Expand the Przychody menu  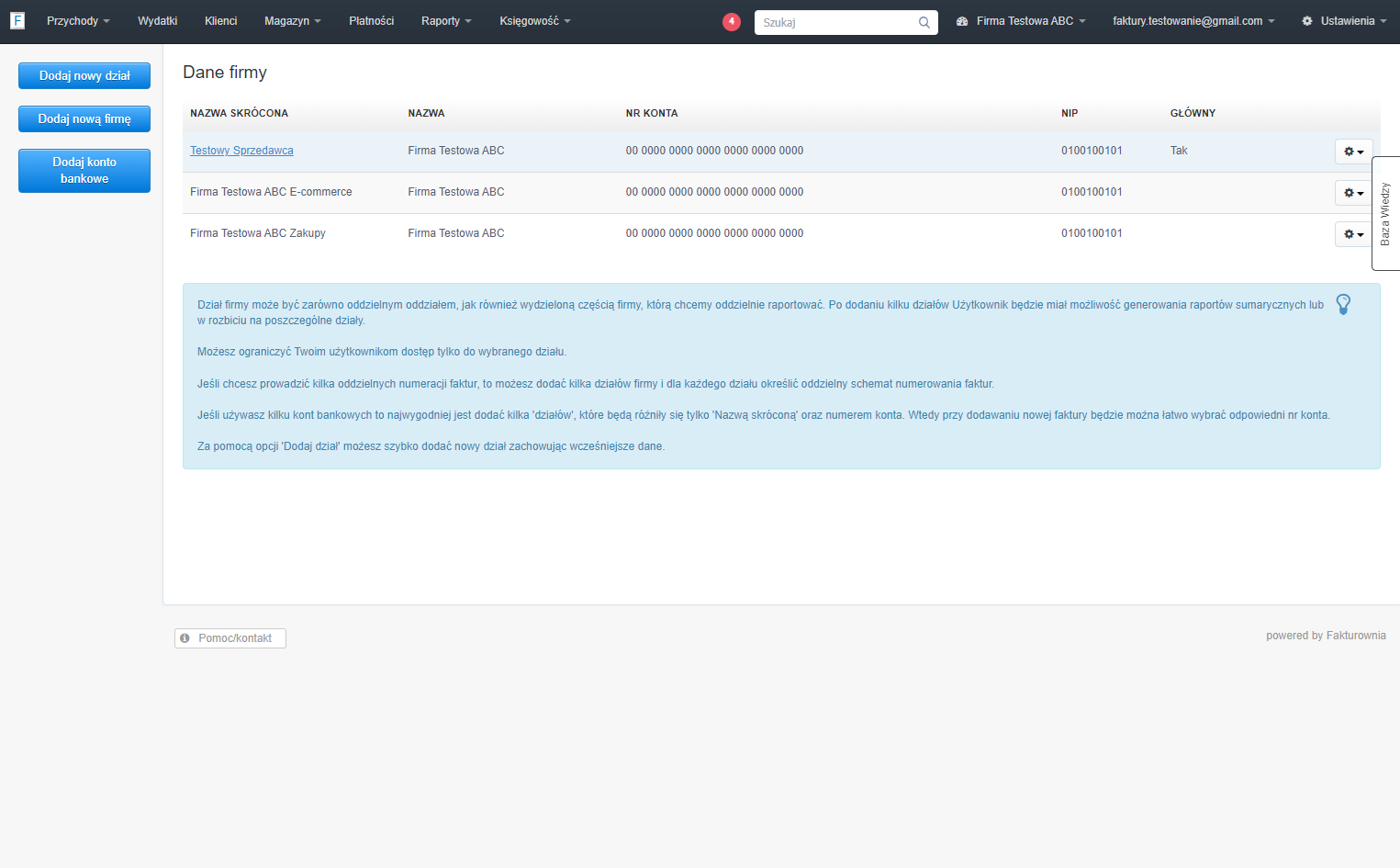[x=78, y=21]
